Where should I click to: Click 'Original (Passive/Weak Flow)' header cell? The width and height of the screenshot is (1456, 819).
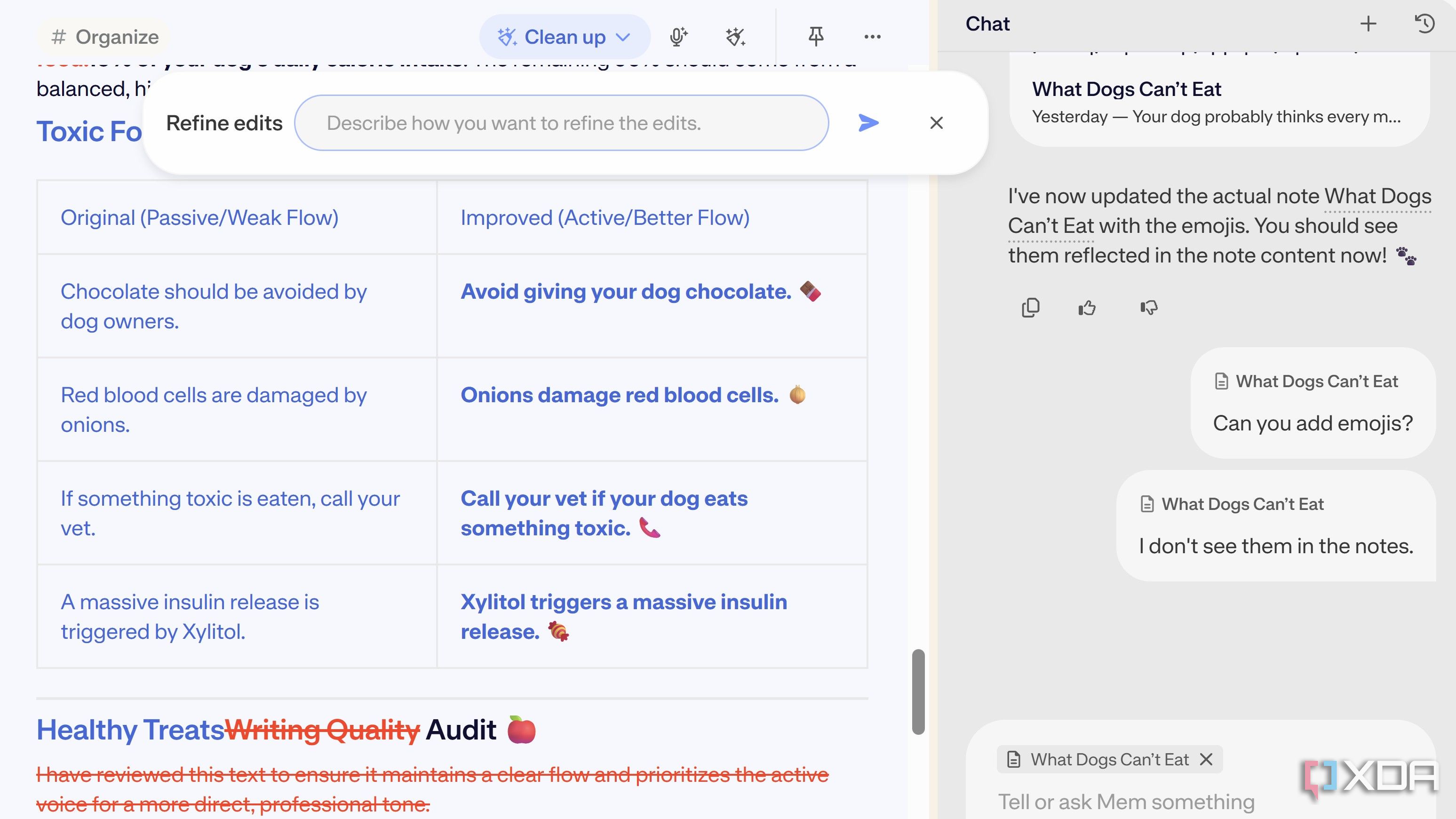pos(237,218)
